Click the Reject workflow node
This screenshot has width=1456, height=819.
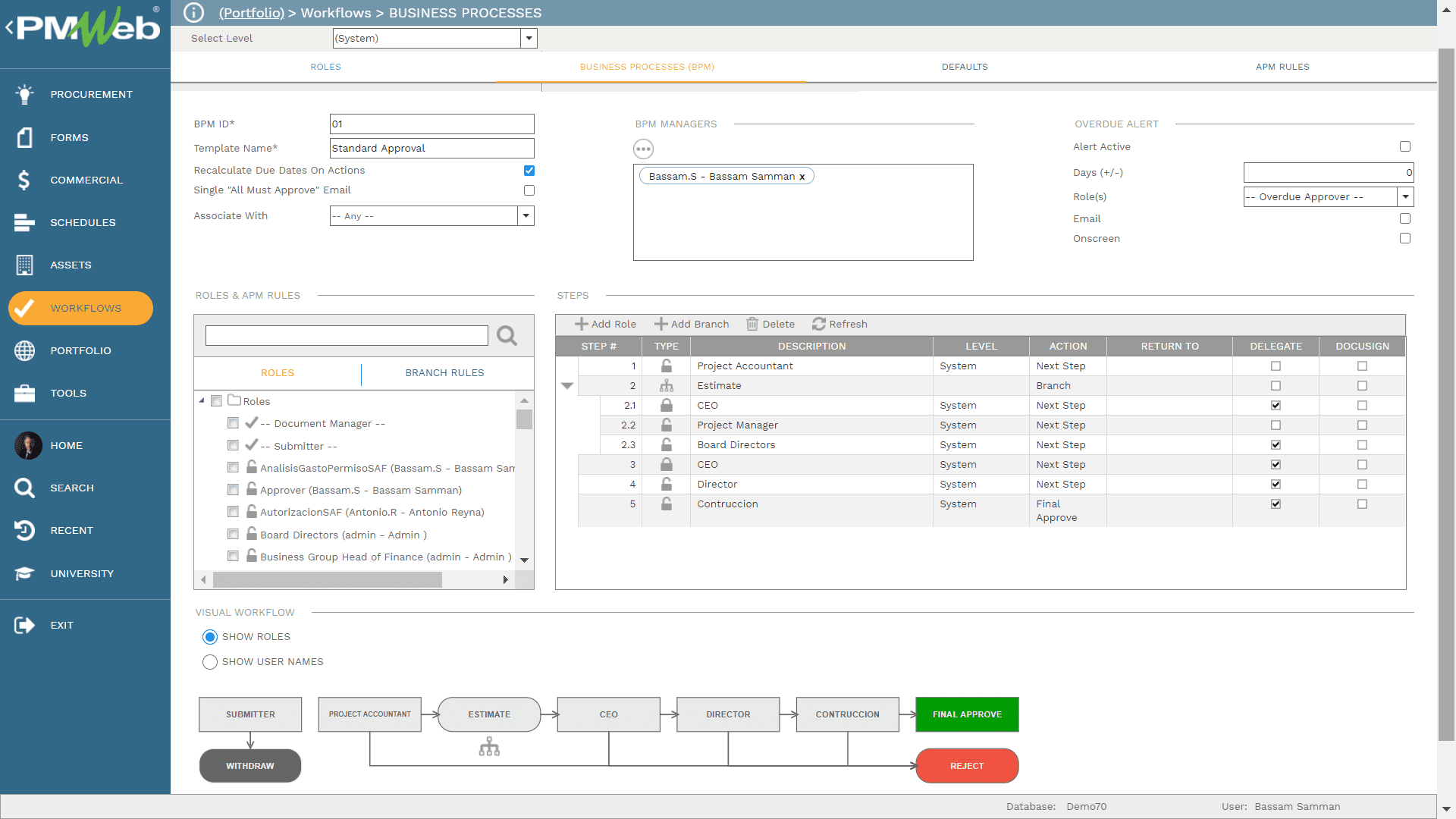[967, 766]
